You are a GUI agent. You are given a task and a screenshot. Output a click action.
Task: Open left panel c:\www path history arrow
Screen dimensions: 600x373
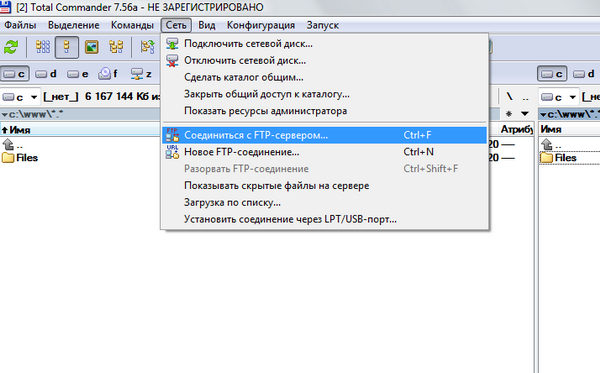coord(5,114)
